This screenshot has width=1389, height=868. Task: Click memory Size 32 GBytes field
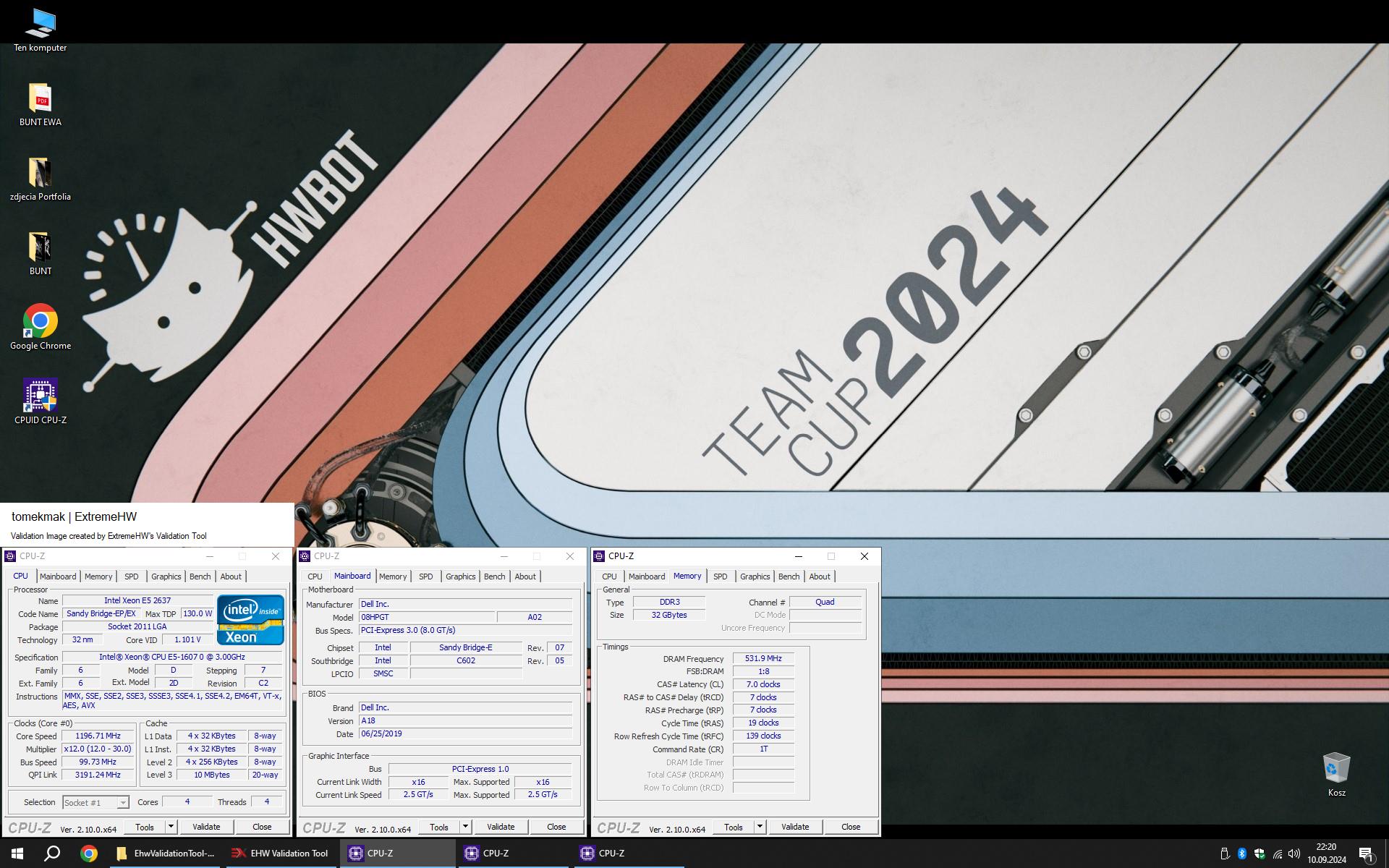click(668, 615)
